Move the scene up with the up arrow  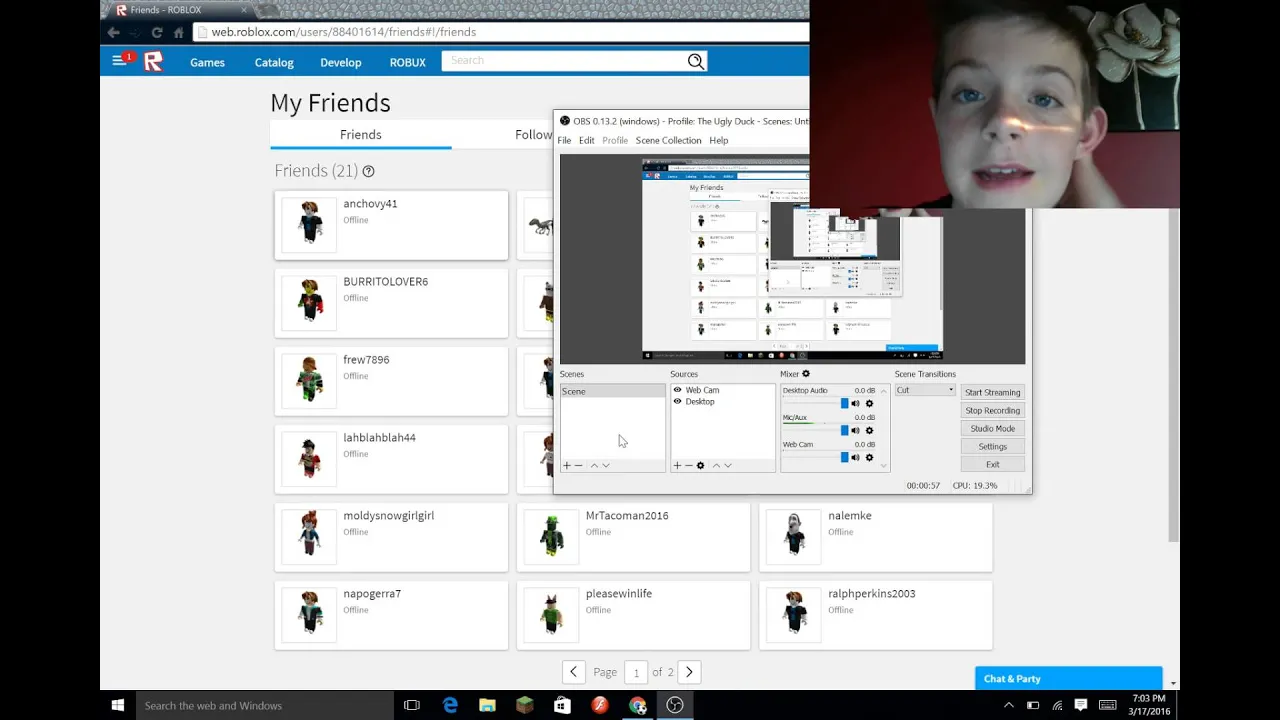pyautogui.click(x=594, y=466)
